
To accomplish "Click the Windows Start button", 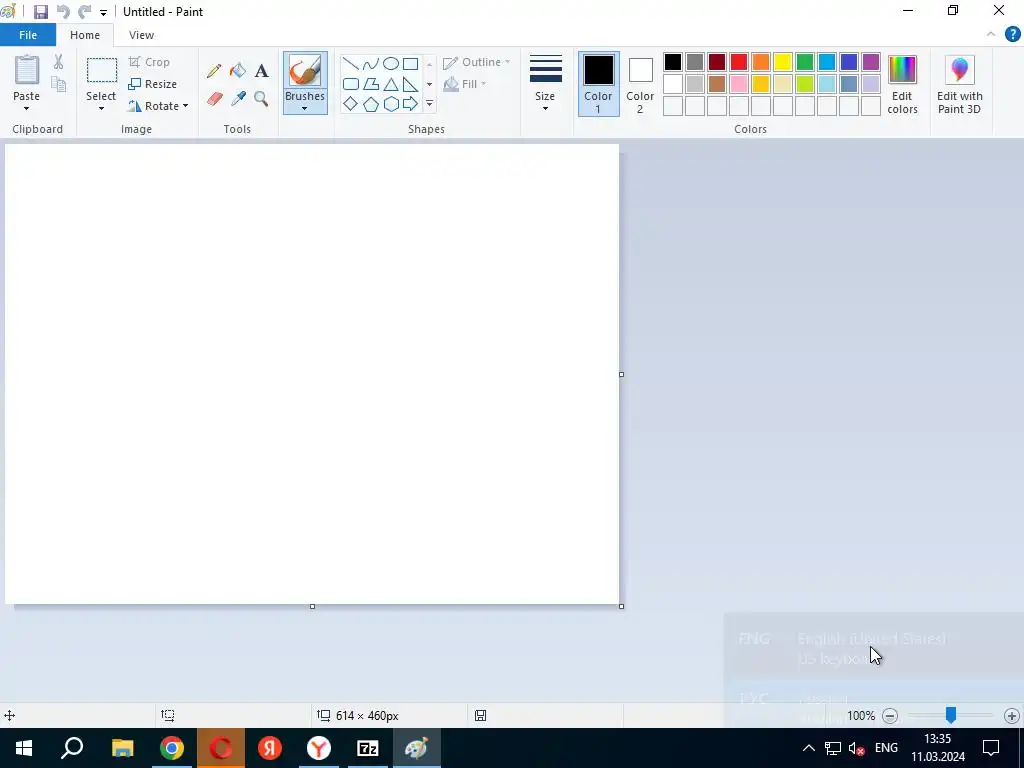I will coord(24,748).
